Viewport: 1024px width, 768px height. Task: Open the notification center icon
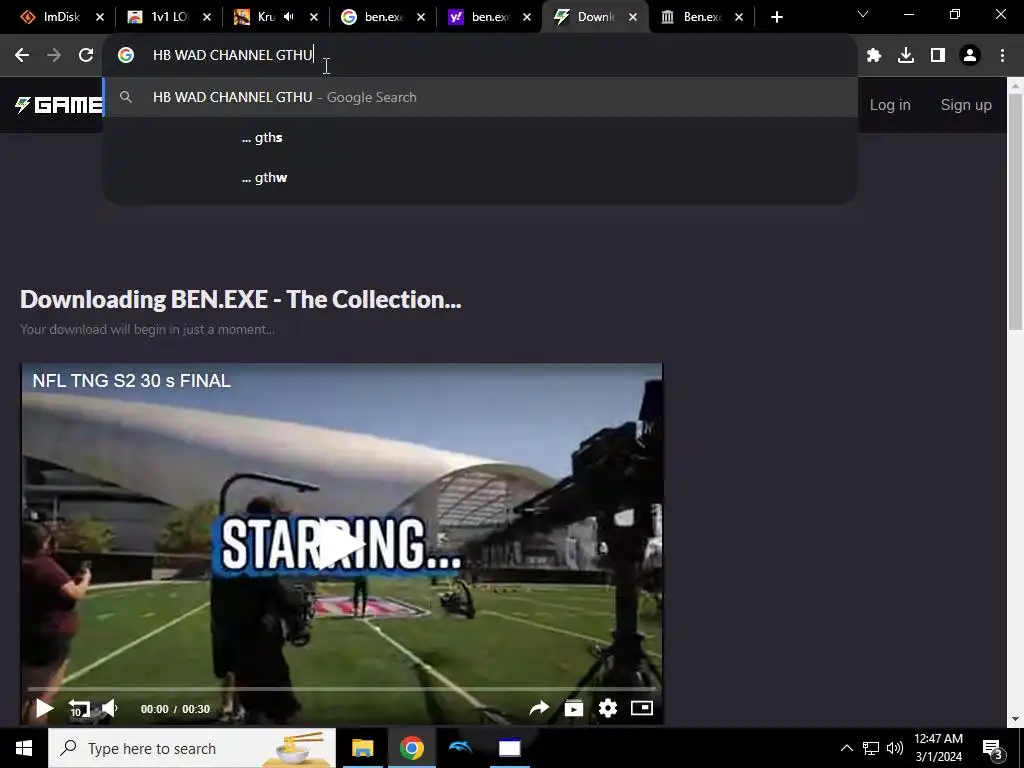click(992, 749)
